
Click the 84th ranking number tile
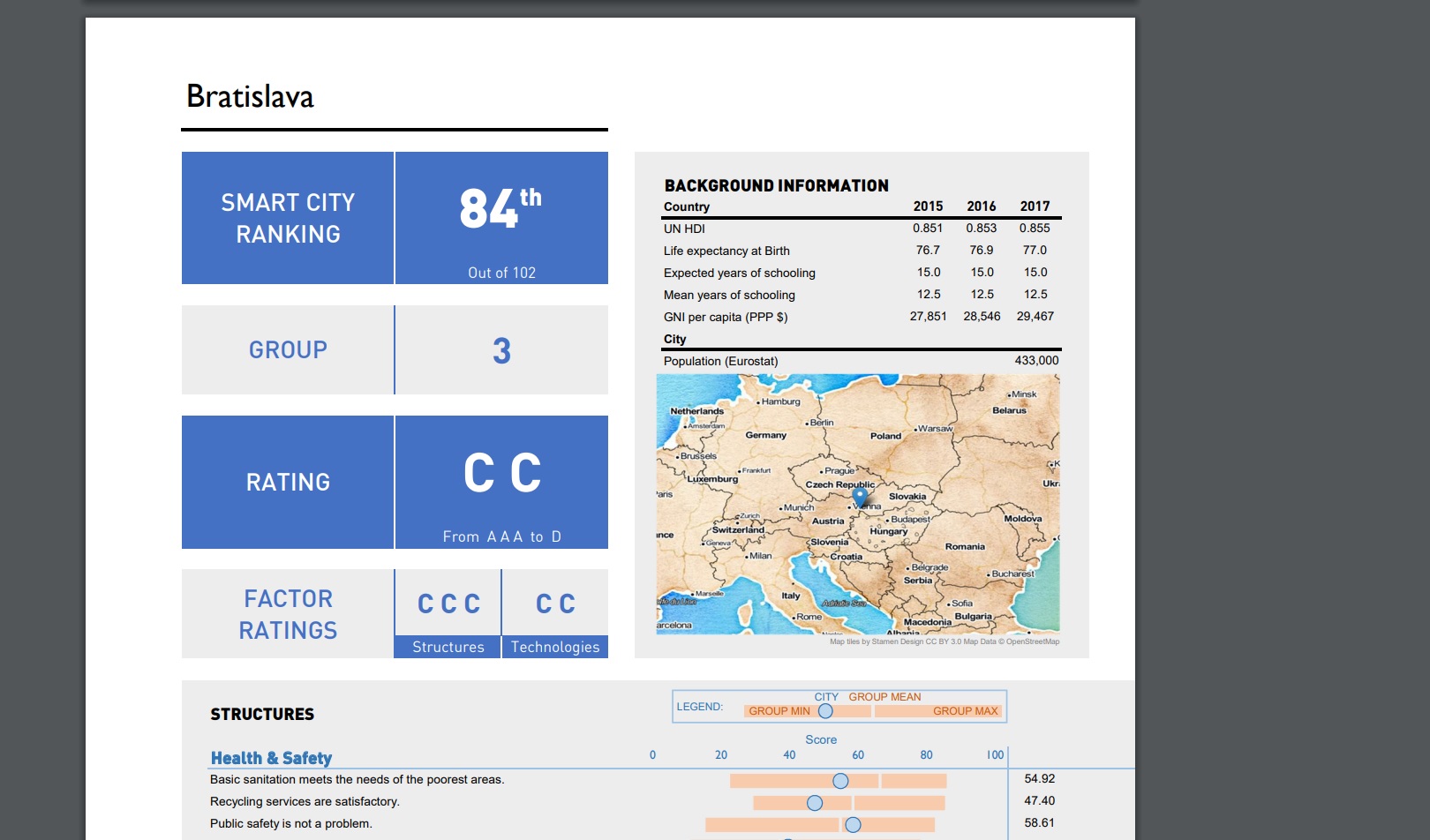(x=501, y=210)
